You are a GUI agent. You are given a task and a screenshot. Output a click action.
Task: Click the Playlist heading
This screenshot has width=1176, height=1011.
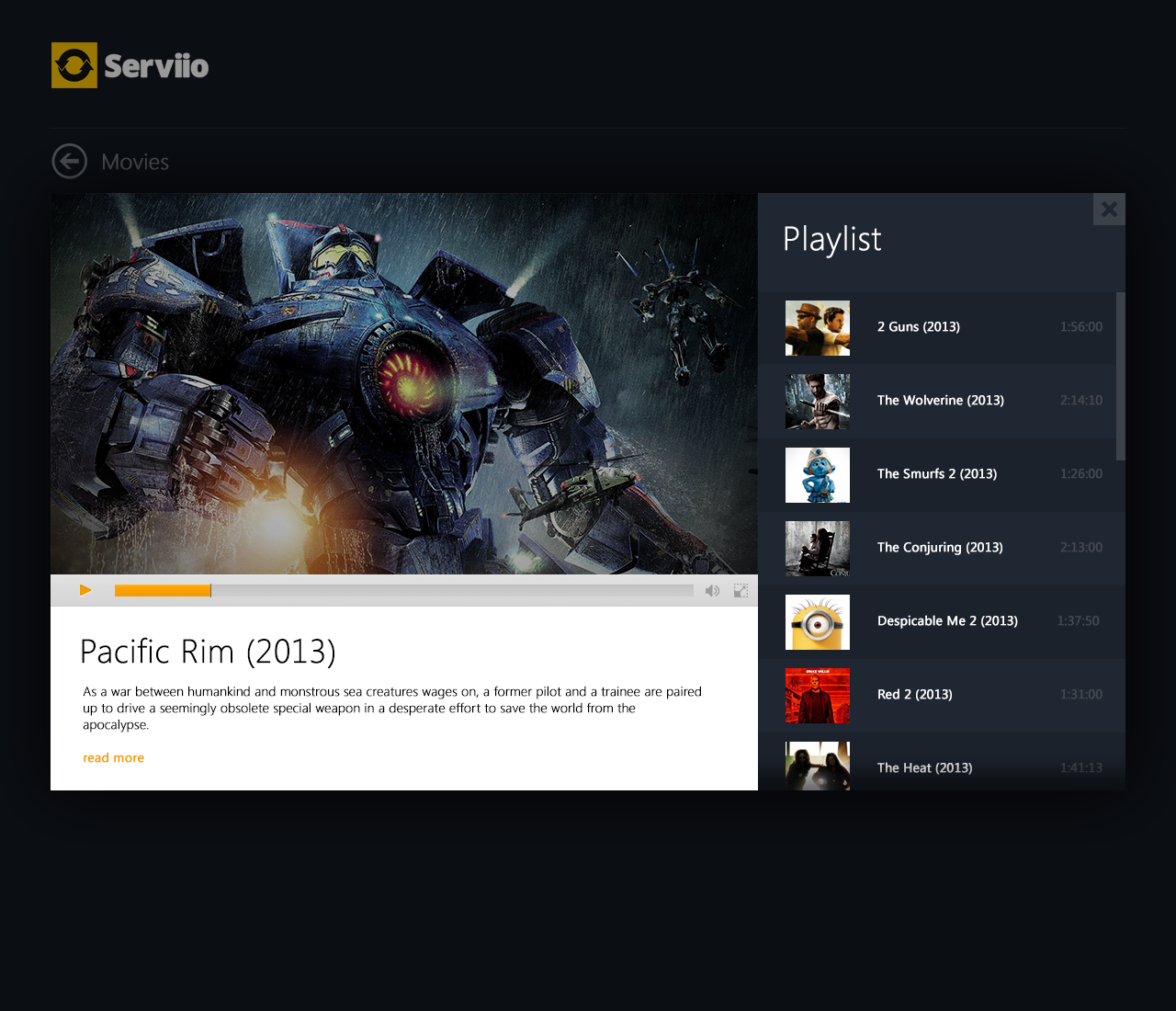tap(832, 240)
